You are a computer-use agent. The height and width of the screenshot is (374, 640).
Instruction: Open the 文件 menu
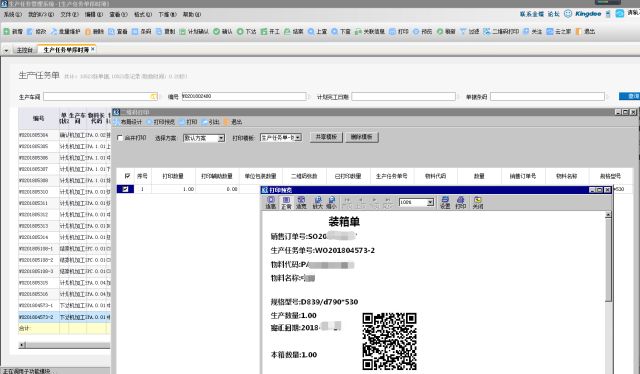pos(69,14)
